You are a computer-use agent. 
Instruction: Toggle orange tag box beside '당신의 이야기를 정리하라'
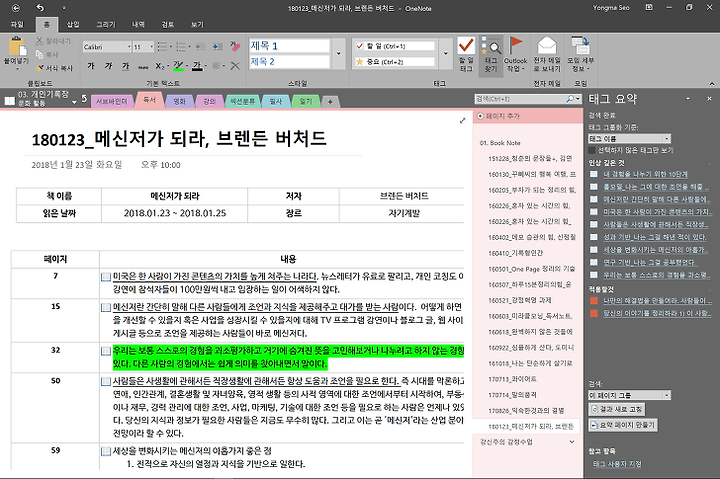(594, 313)
